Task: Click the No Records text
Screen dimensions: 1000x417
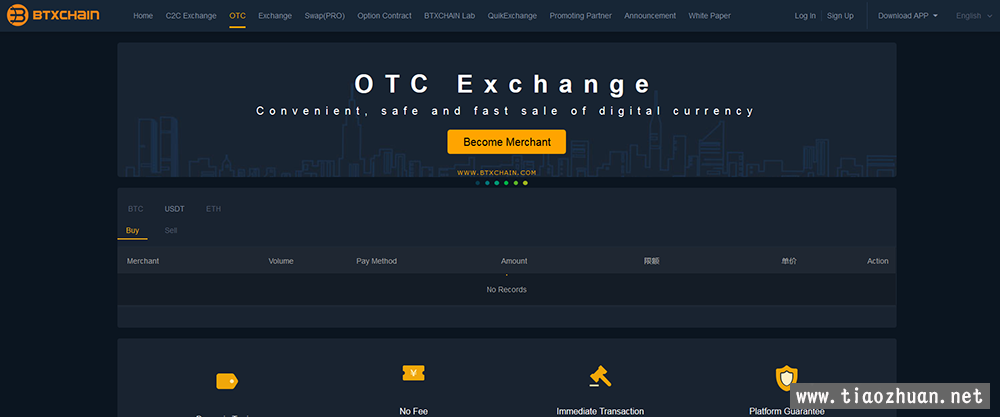Action: click(x=506, y=290)
